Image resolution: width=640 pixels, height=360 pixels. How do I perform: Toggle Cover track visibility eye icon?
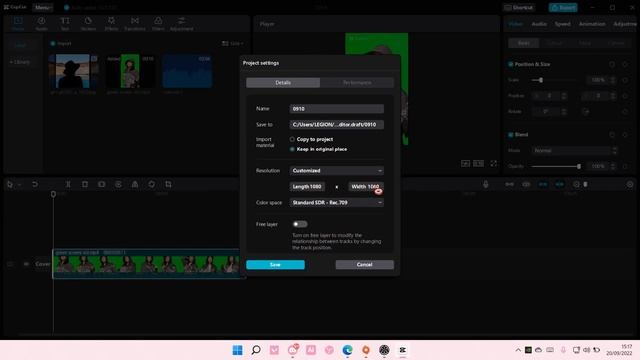pyautogui.click(x=26, y=264)
